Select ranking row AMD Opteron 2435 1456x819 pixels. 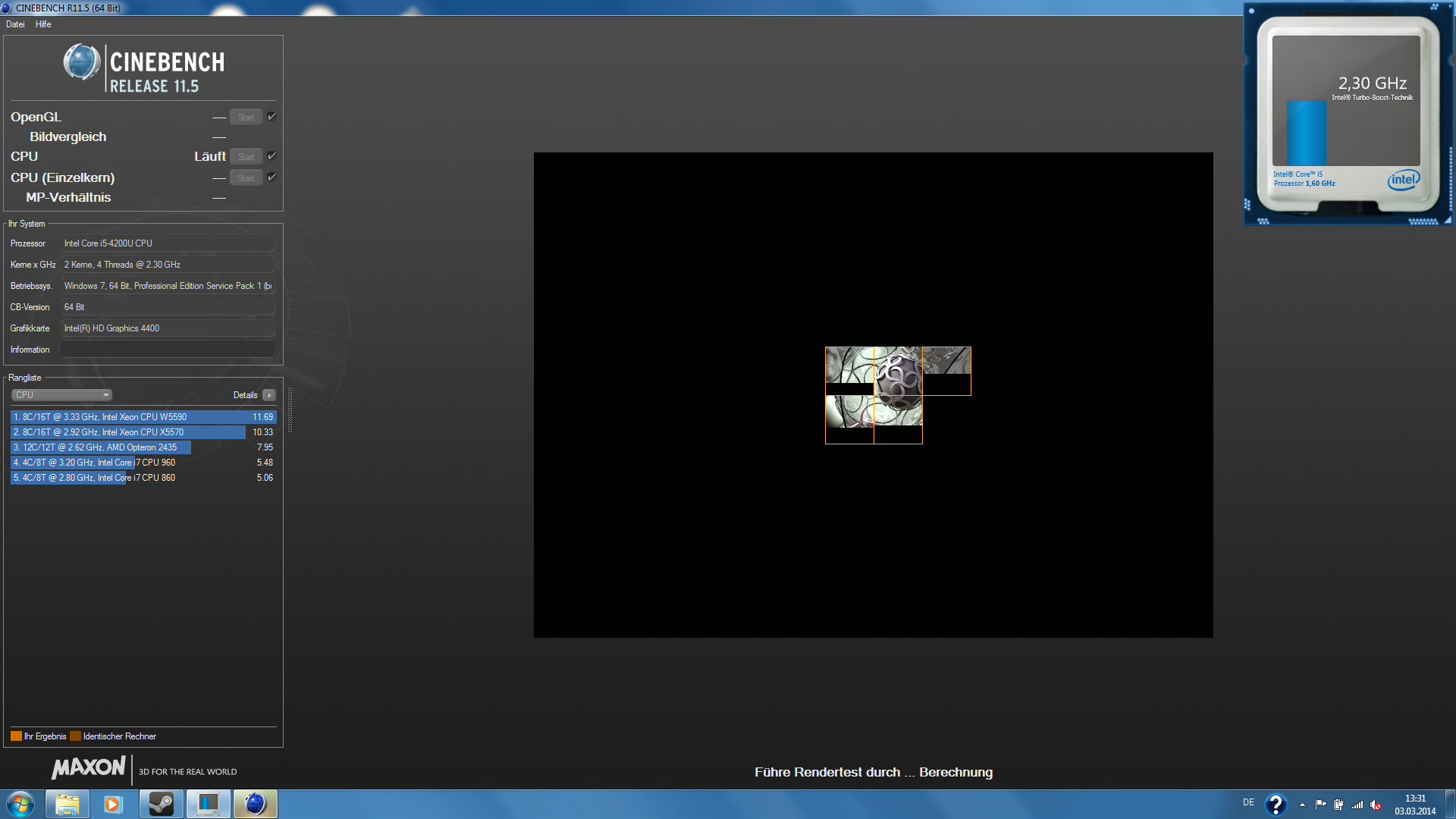(143, 447)
